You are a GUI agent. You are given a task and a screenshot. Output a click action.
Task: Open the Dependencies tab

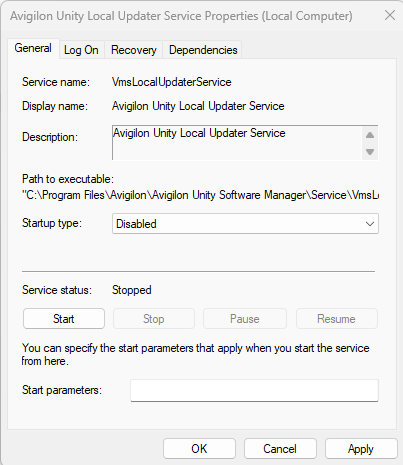coord(203,50)
